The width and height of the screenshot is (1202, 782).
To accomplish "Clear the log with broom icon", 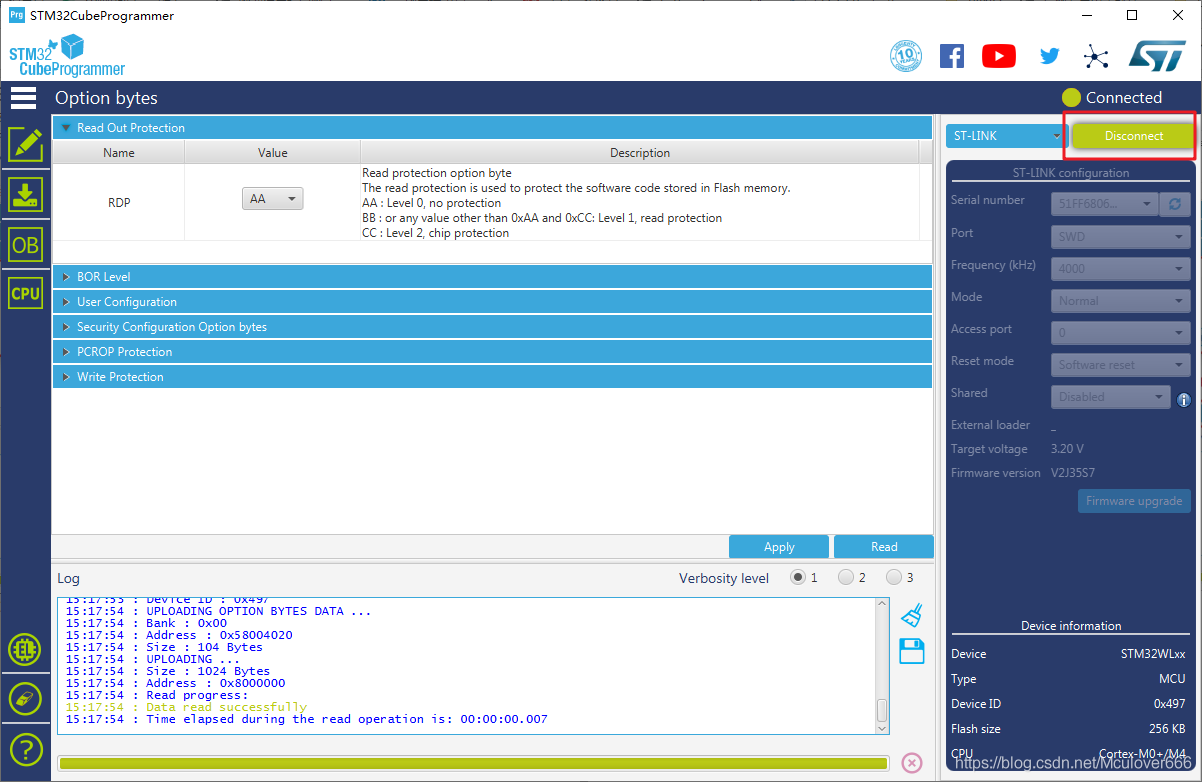I will point(912,614).
